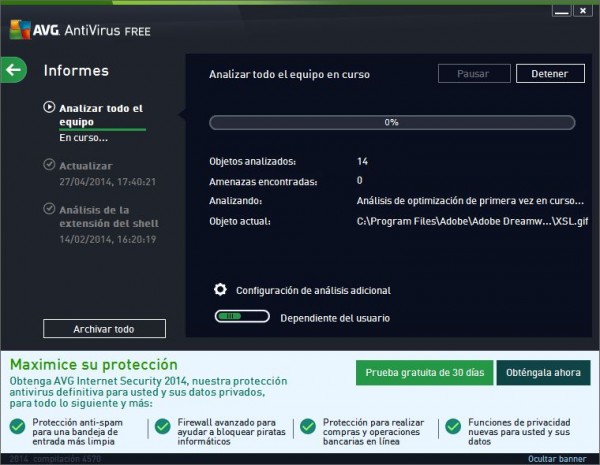Screen dimensions: 600x465
Task: Click the green check icon next to Funciones de privacidad
Action: click(x=453, y=426)
